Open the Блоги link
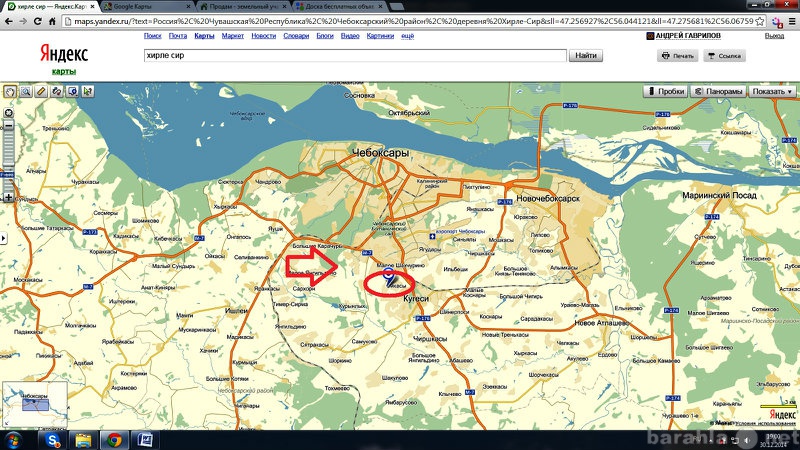This screenshot has width=800, height=450. click(x=324, y=36)
